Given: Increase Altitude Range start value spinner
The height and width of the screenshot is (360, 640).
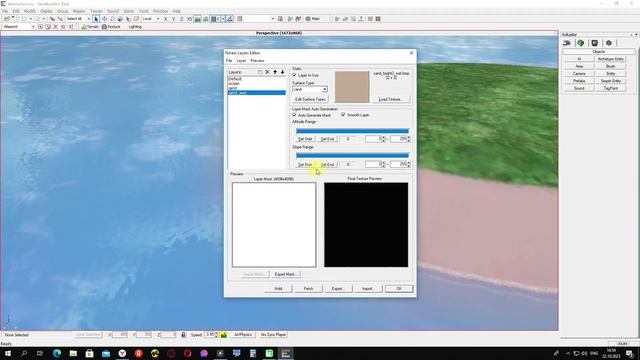Looking at the screenshot, I should coord(384,138).
